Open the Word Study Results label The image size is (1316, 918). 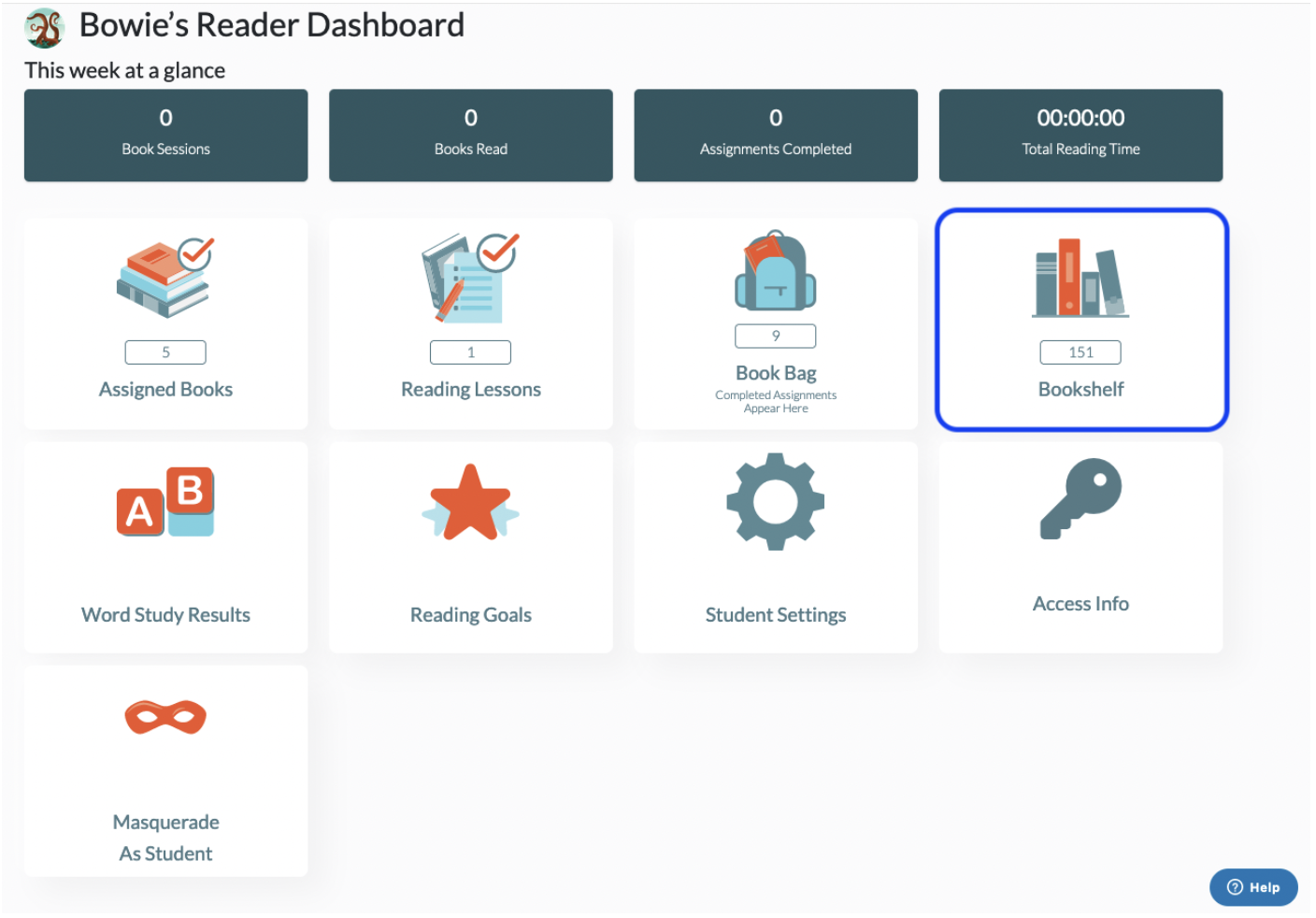click(165, 615)
